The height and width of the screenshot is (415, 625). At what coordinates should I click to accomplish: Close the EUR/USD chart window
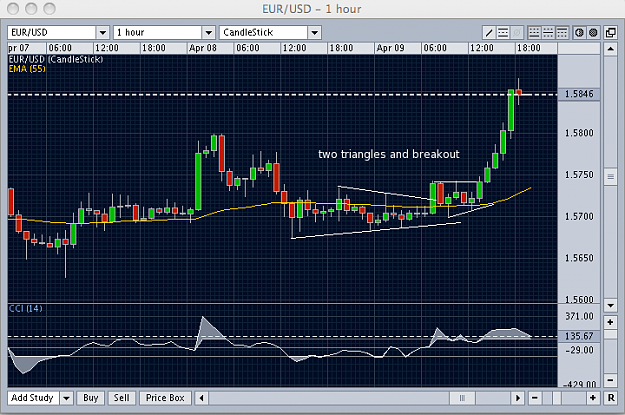[13, 8]
